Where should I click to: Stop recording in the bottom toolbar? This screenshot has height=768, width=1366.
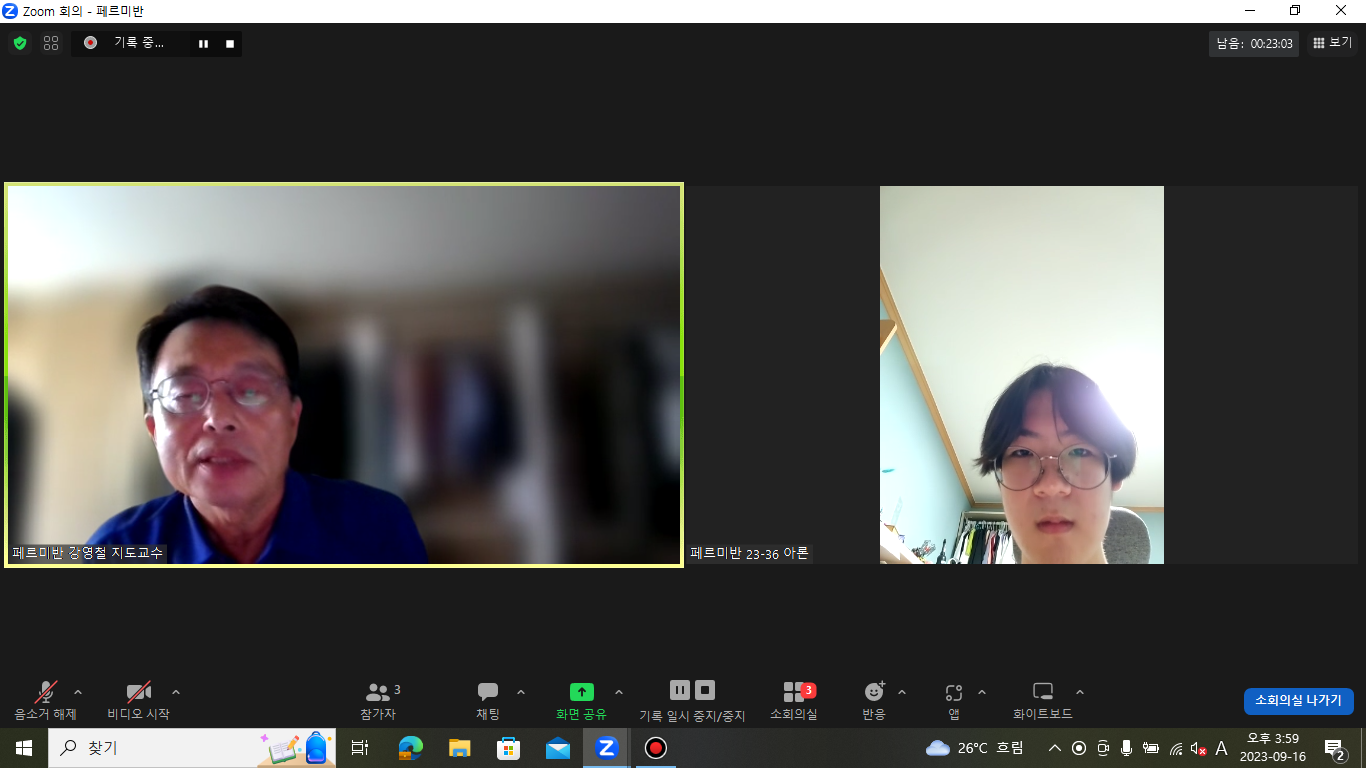(x=705, y=690)
